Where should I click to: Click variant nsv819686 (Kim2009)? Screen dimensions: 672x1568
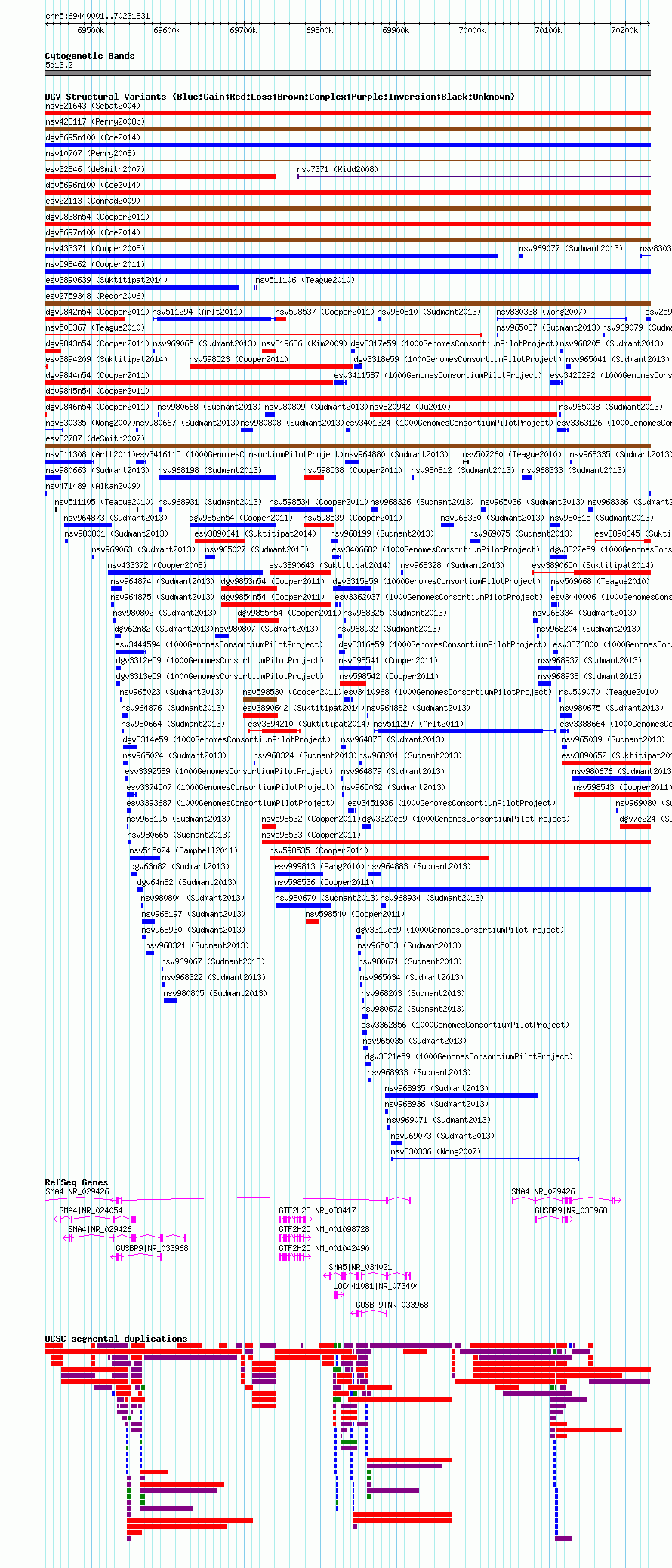pyautogui.click(x=304, y=344)
